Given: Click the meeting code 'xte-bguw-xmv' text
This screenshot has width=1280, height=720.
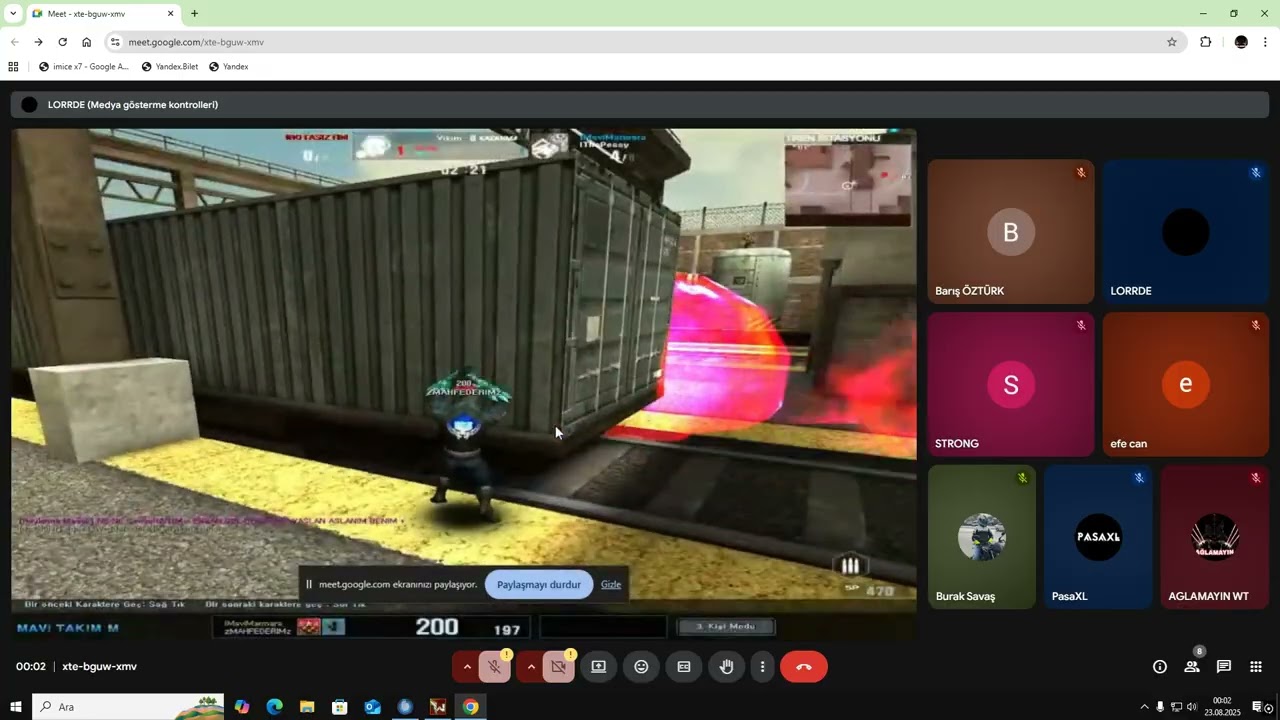Looking at the screenshot, I should (x=99, y=667).
